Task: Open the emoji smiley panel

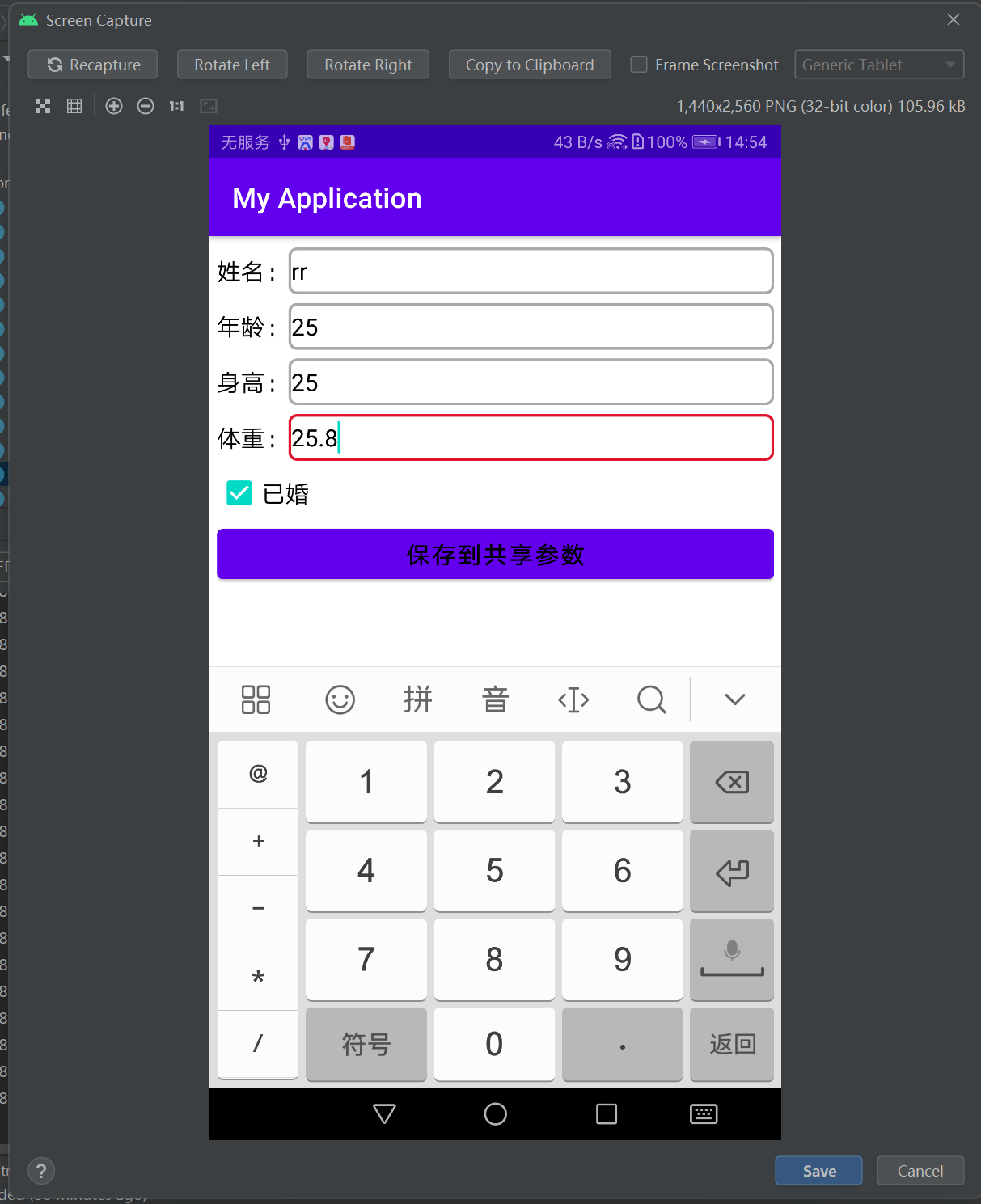Action: [x=340, y=699]
